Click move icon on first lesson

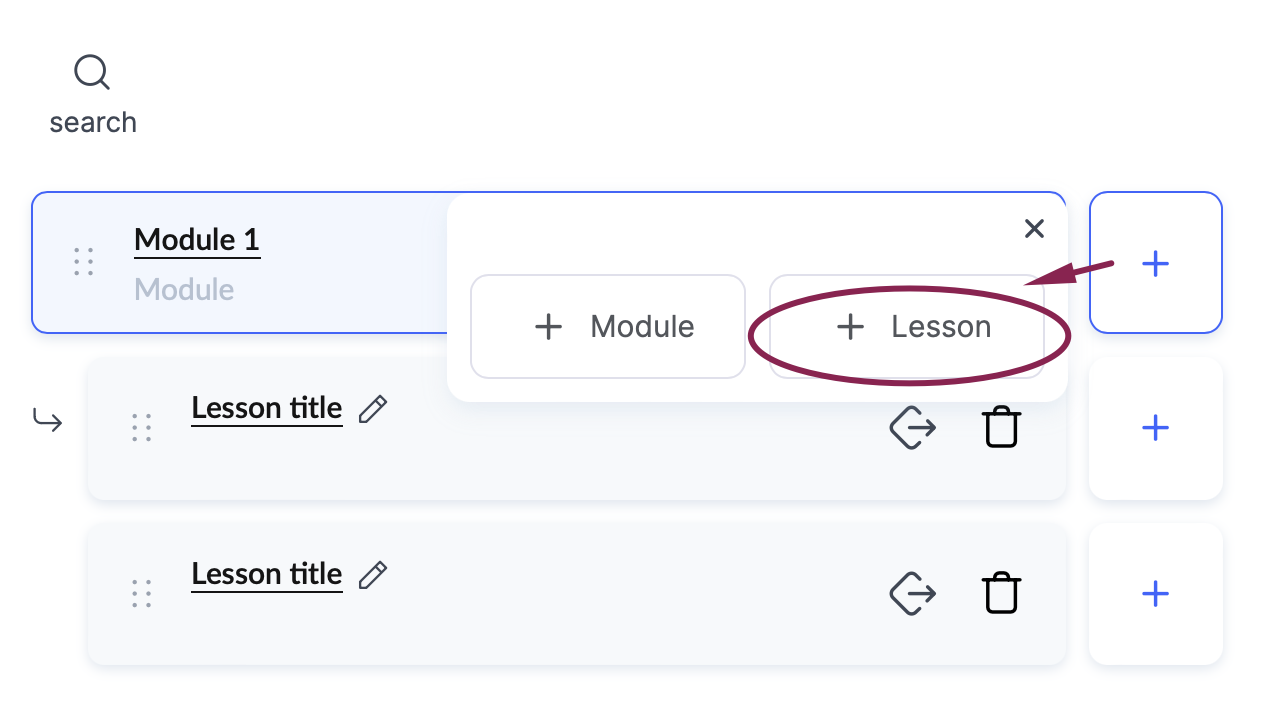(912, 428)
